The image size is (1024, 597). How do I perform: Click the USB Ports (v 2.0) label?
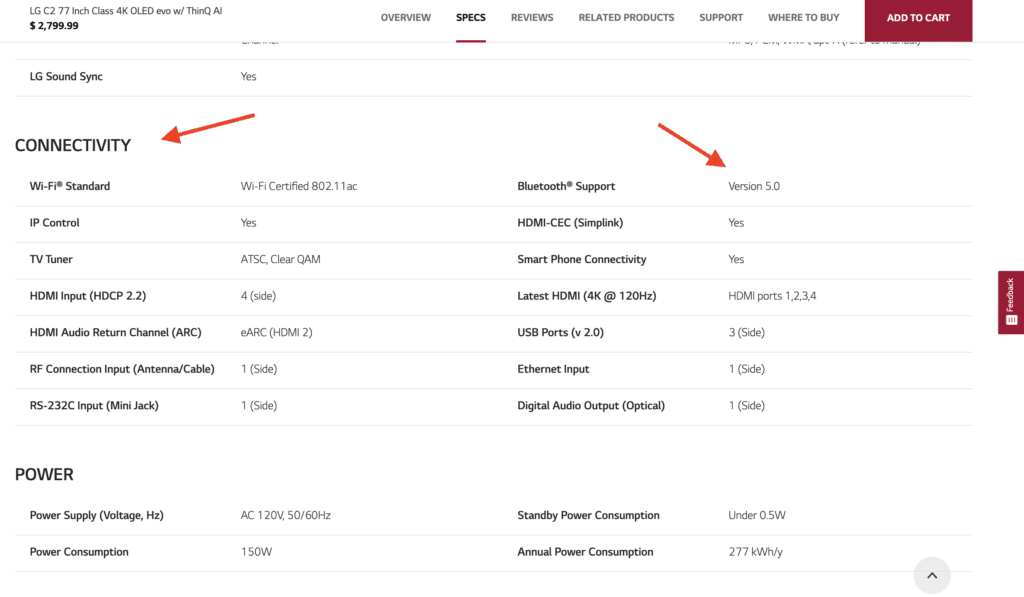coord(560,332)
